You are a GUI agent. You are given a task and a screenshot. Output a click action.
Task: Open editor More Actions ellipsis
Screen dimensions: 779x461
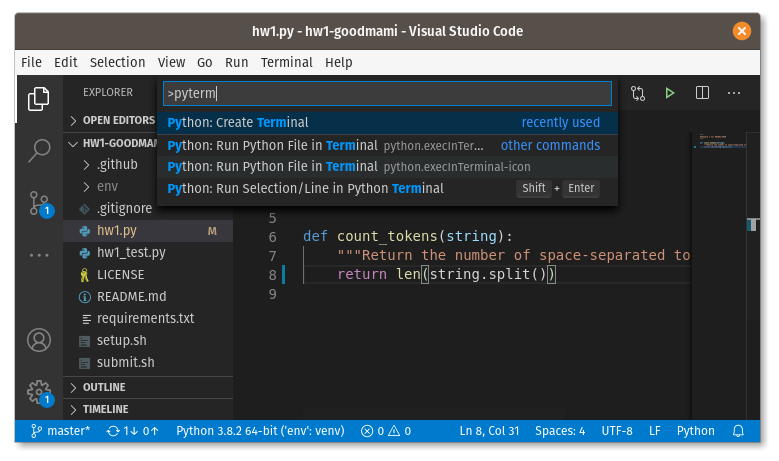pyautogui.click(x=734, y=93)
